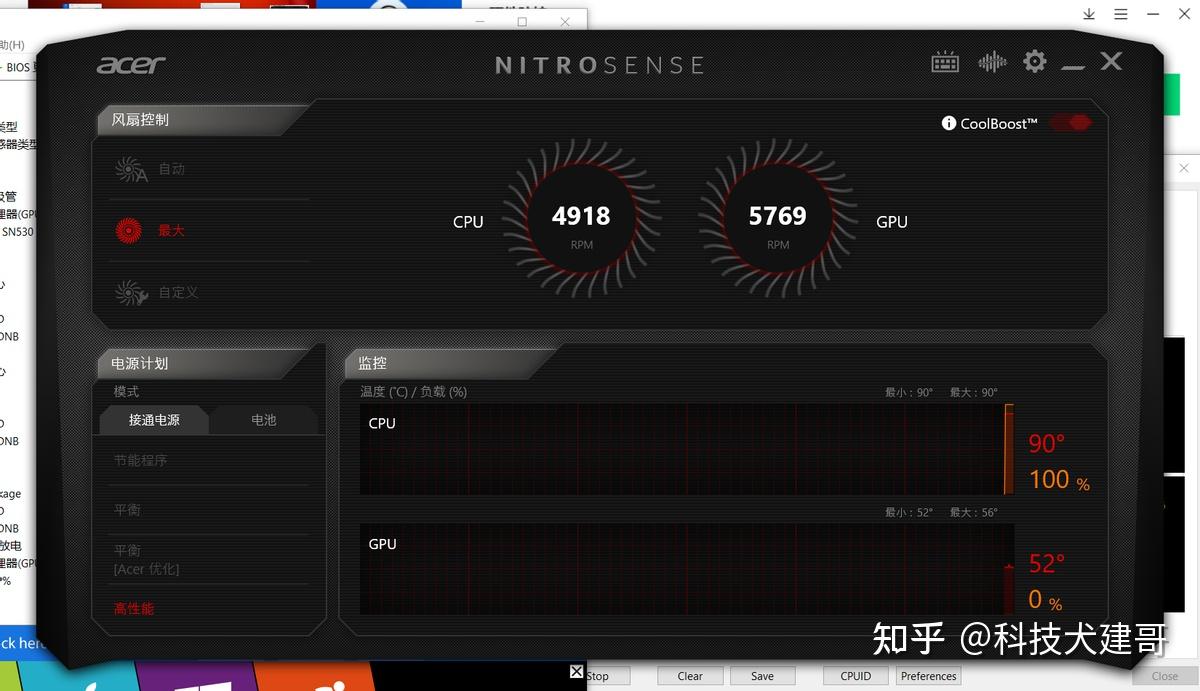1200x691 pixels.
Task: Click the CoolBoost info icon
Action: tap(949, 123)
